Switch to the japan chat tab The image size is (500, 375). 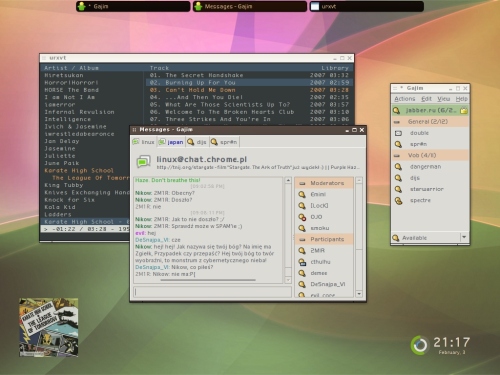pyautogui.click(x=171, y=142)
